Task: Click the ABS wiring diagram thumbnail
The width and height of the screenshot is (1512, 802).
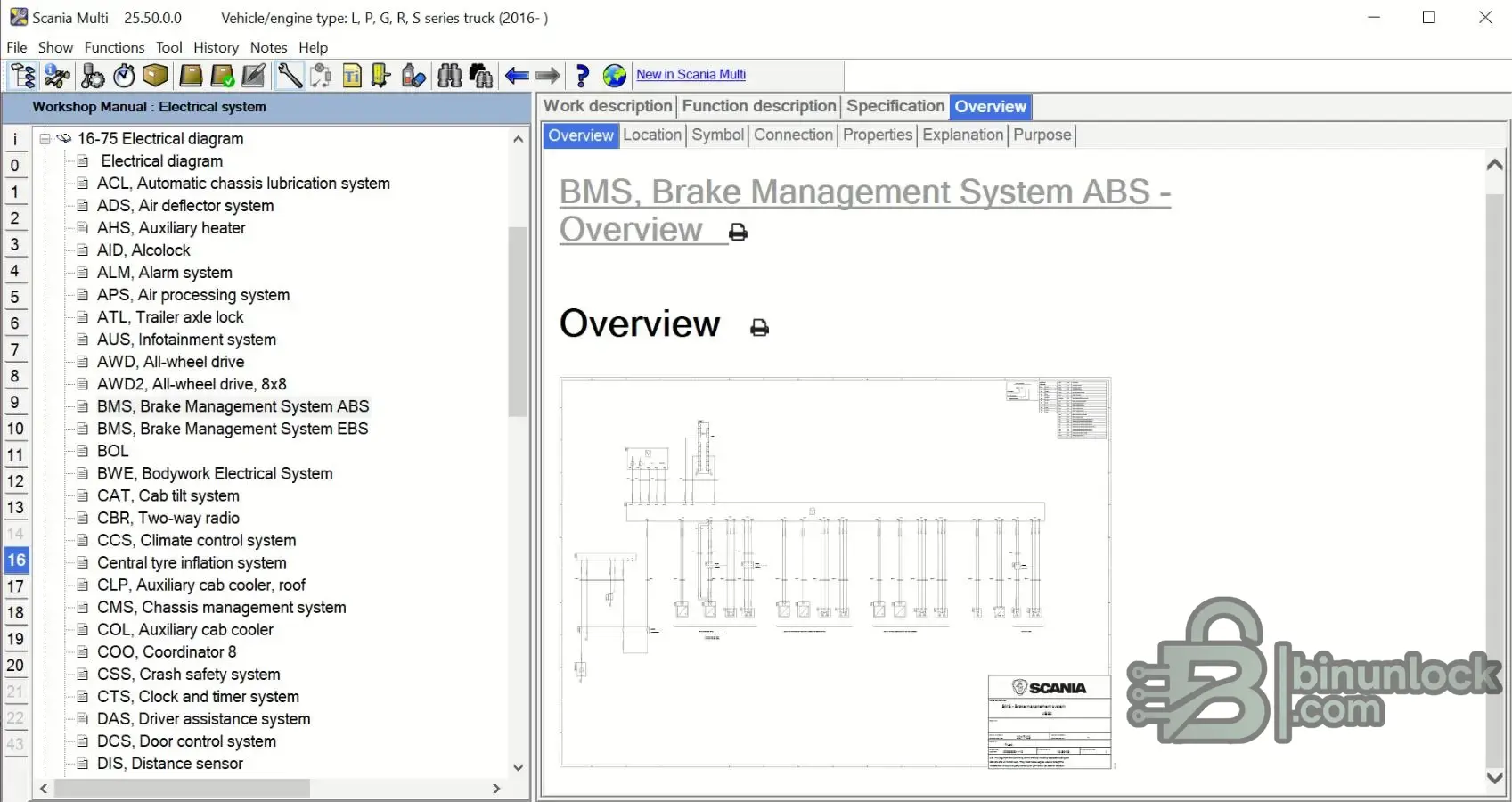Action: point(836,572)
